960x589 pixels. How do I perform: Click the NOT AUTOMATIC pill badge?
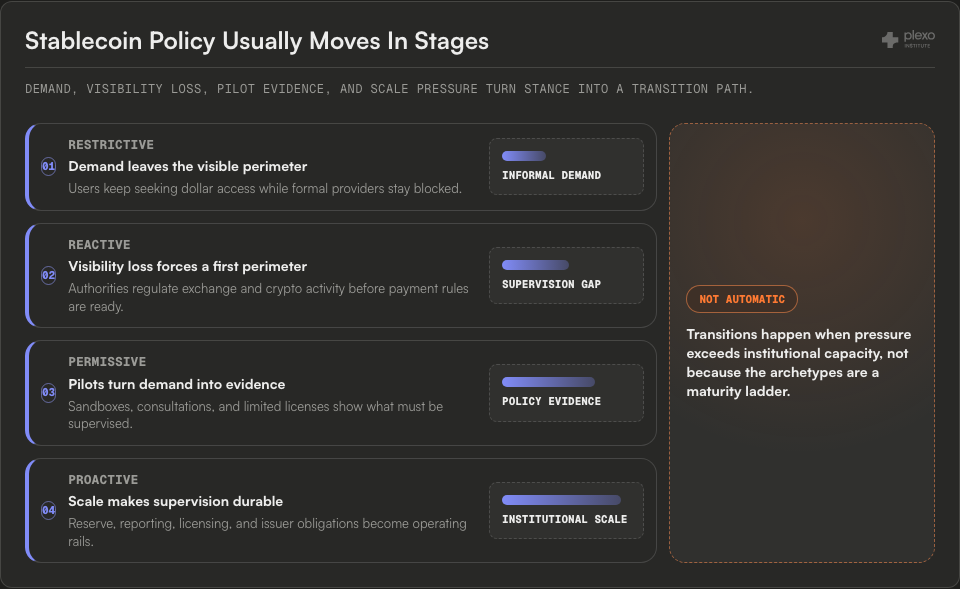[x=741, y=299]
